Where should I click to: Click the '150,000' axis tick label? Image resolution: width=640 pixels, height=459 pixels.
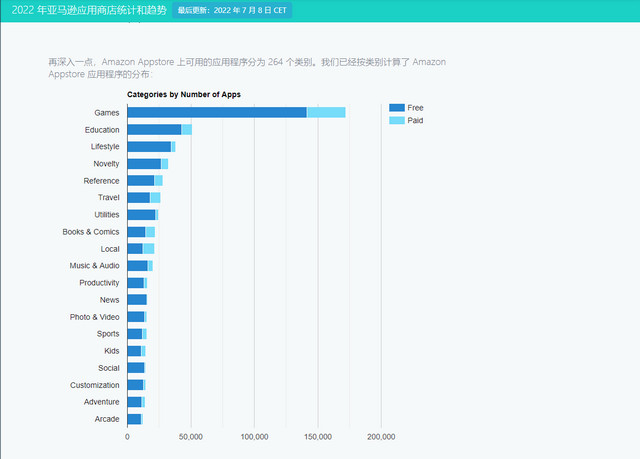(x=318, y=437)
